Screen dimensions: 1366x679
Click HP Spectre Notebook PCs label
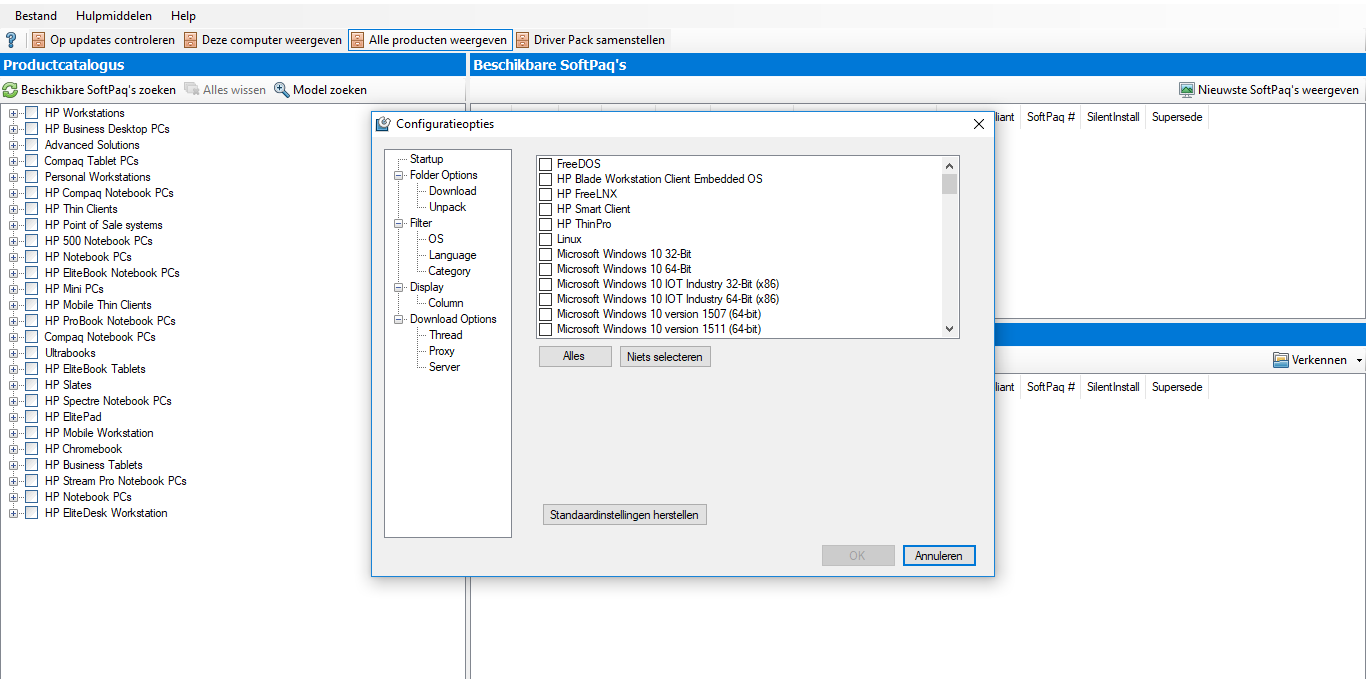tap(108, 401)
